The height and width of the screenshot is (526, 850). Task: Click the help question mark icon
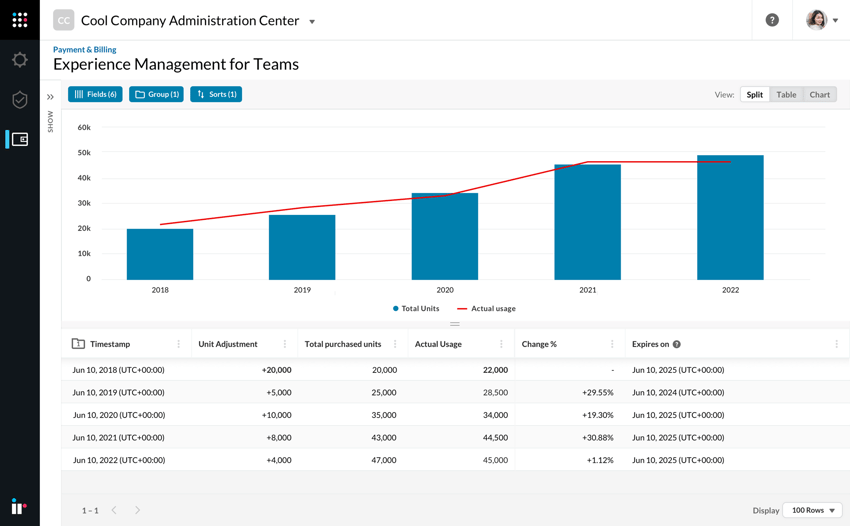coord(772,20)
